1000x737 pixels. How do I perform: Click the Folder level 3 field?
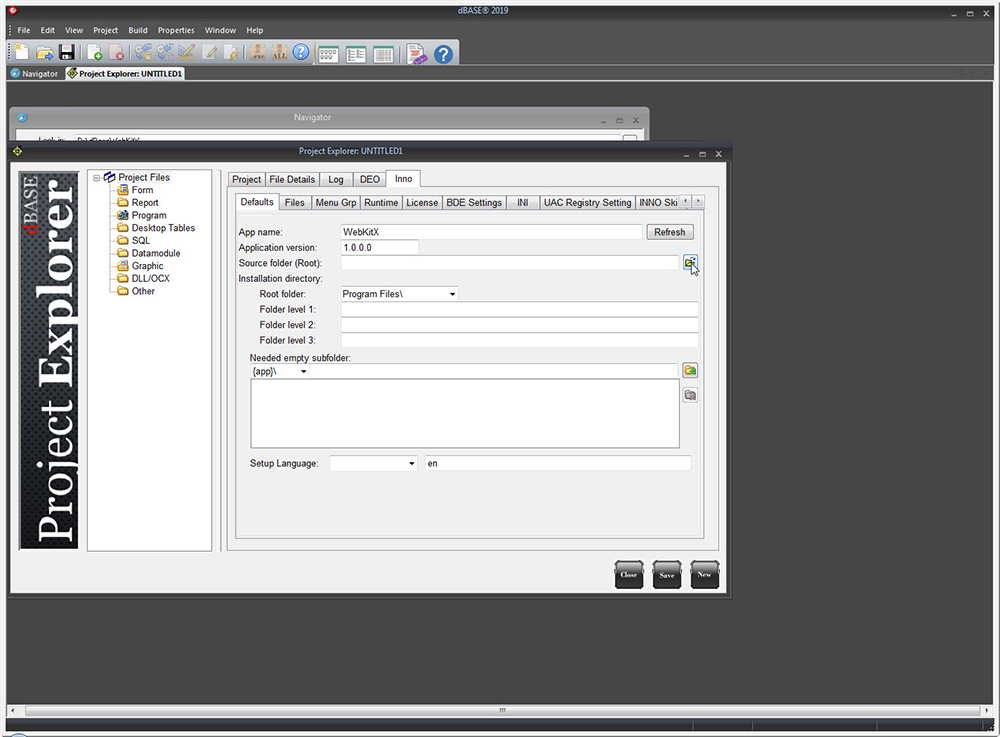click(x=519, y=340)
